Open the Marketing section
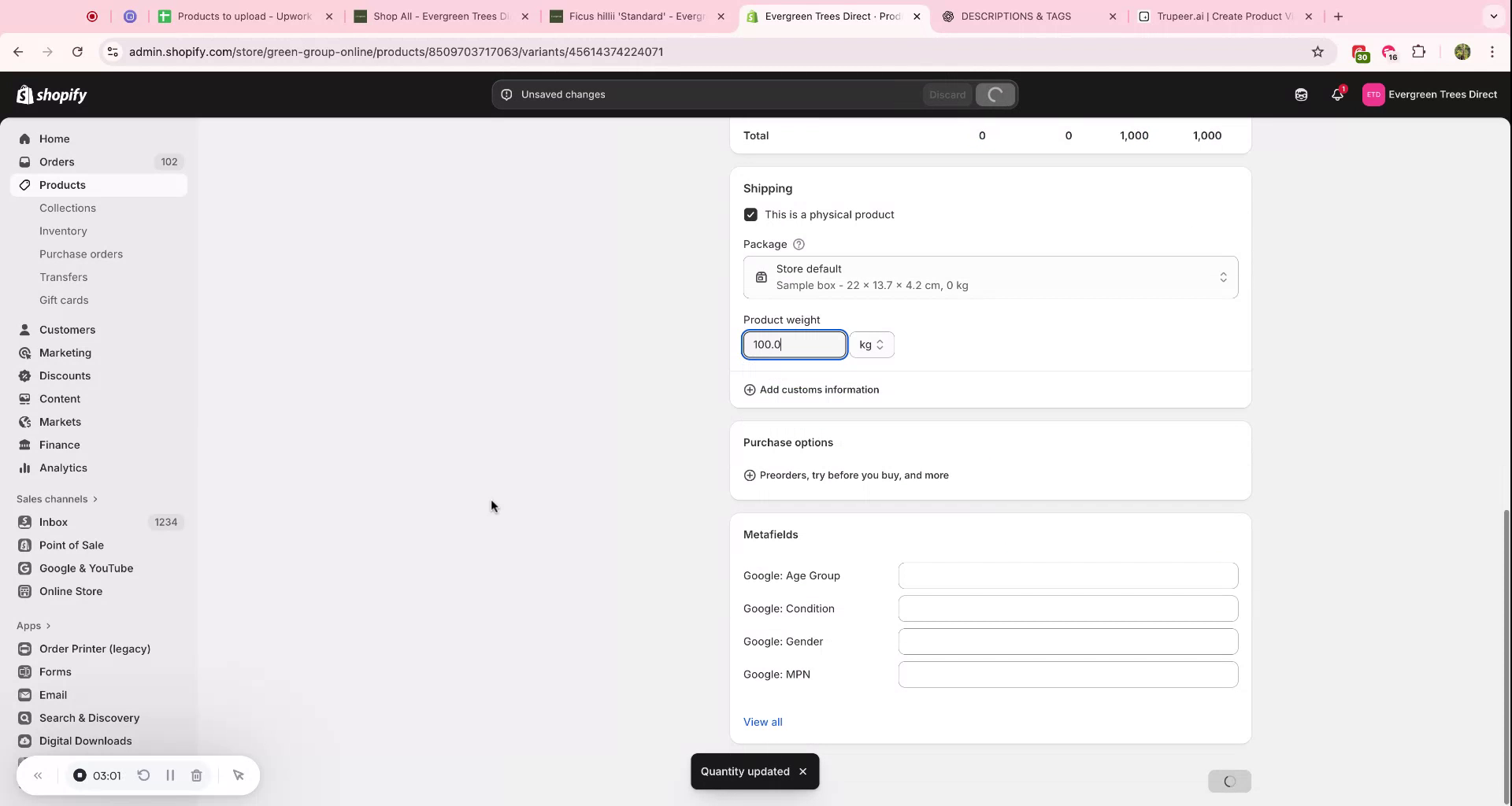The height and width of the screenshot is (806, 1512). (65, 353)
